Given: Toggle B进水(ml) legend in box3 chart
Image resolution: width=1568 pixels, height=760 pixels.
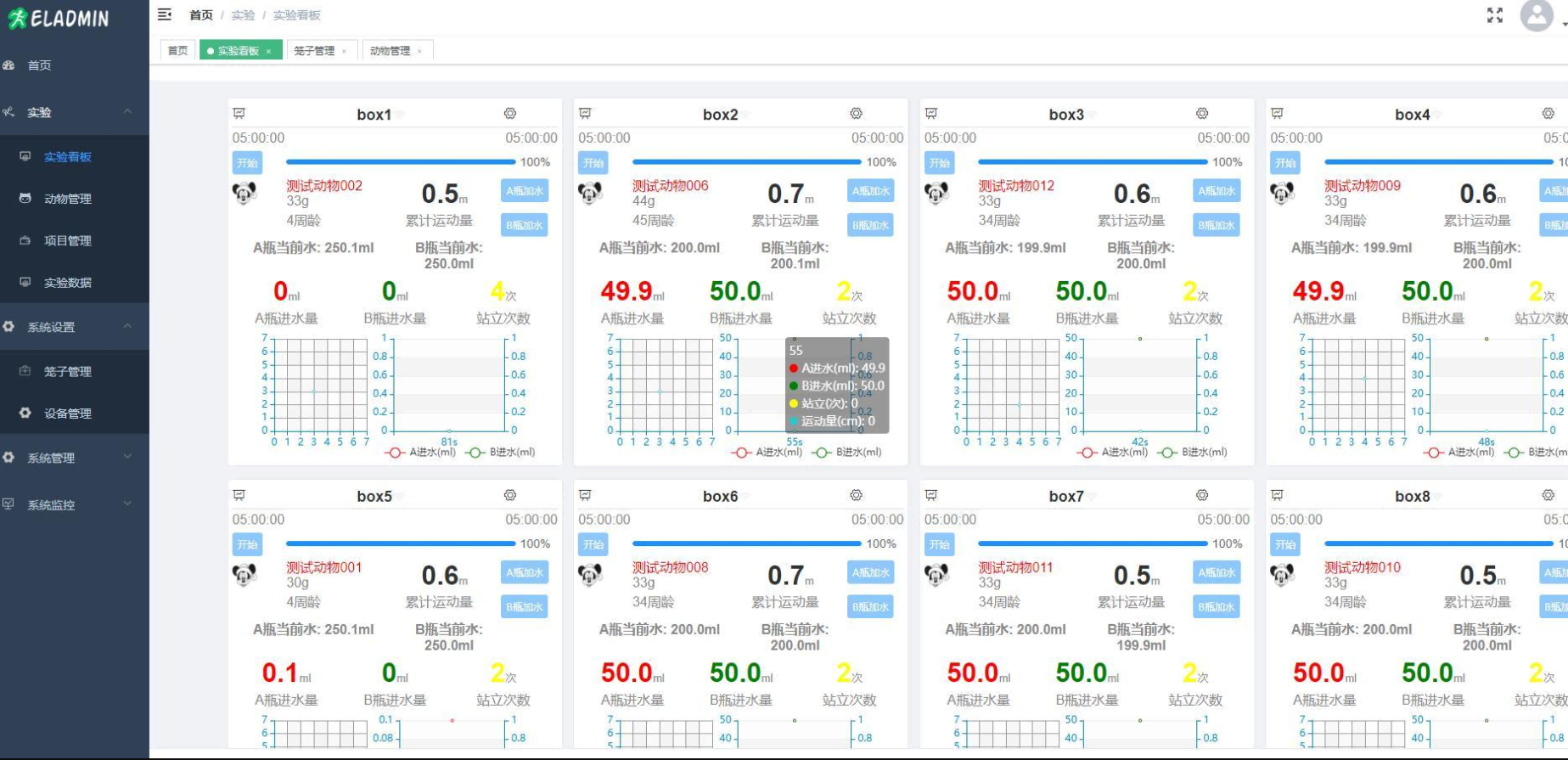Looking at the screenshot, I should 1193,453.
